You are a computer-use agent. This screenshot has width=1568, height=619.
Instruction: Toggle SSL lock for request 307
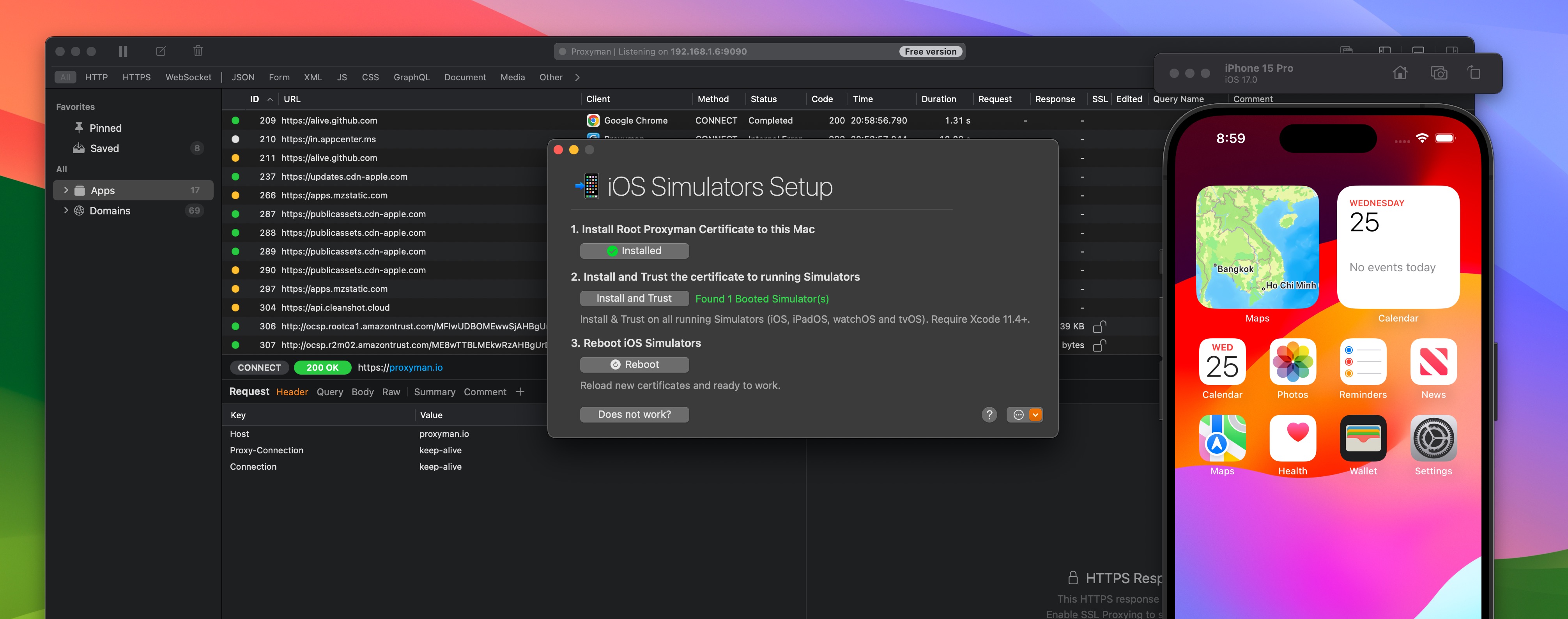1099,346
